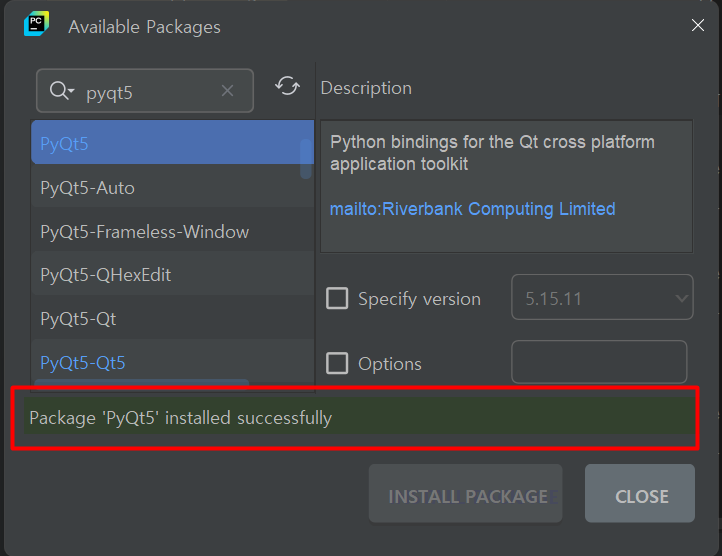Viewport: 722px width, 556px height.
Task: Reload the package list with refresh icon
Action: [287, 86]
